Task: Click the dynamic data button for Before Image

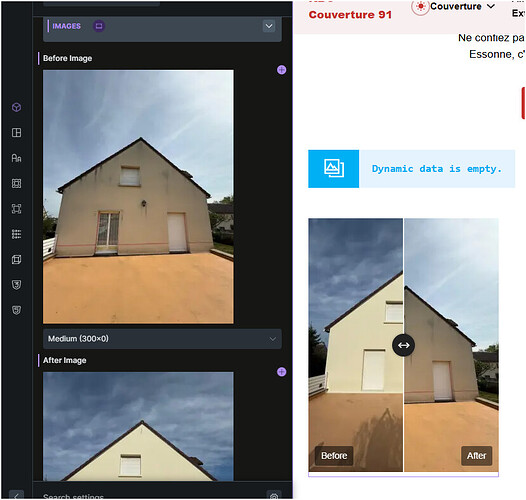Action: click(281, 70)
